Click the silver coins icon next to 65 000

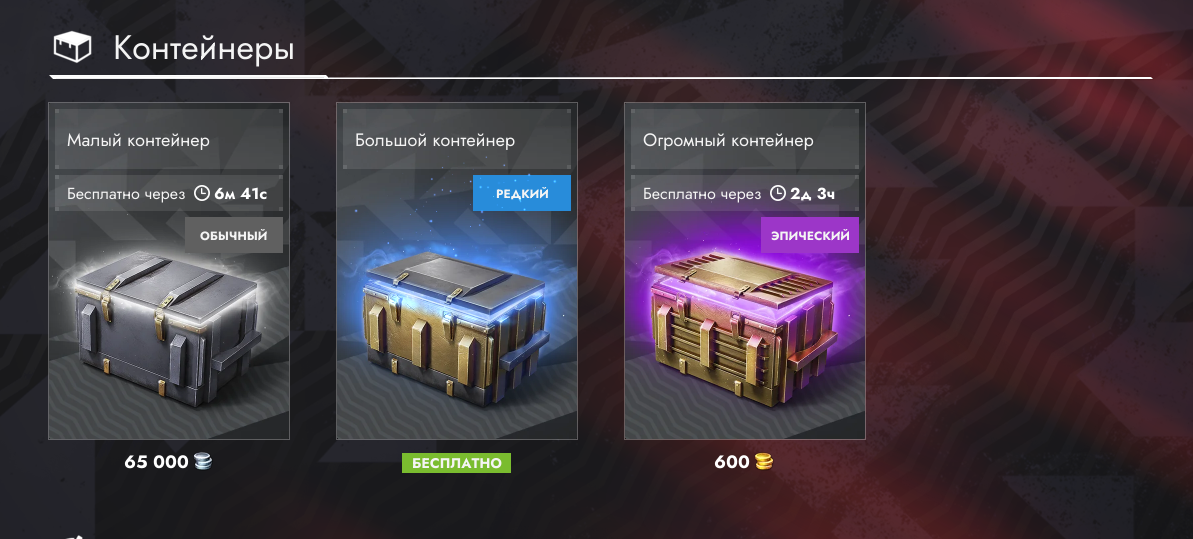[203, 461]
